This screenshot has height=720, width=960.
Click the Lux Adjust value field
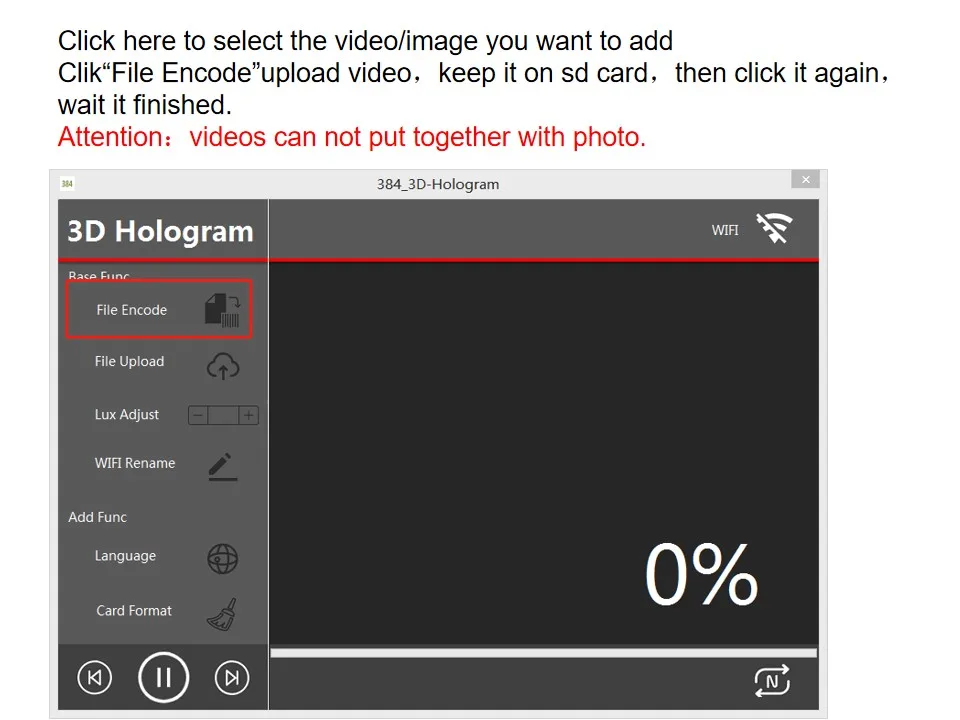pos(223,415)
